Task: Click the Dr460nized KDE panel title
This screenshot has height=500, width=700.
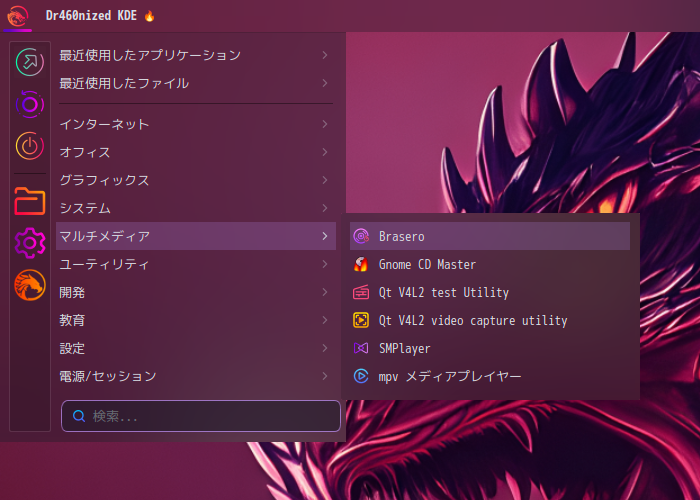Action: coord(91,16)
